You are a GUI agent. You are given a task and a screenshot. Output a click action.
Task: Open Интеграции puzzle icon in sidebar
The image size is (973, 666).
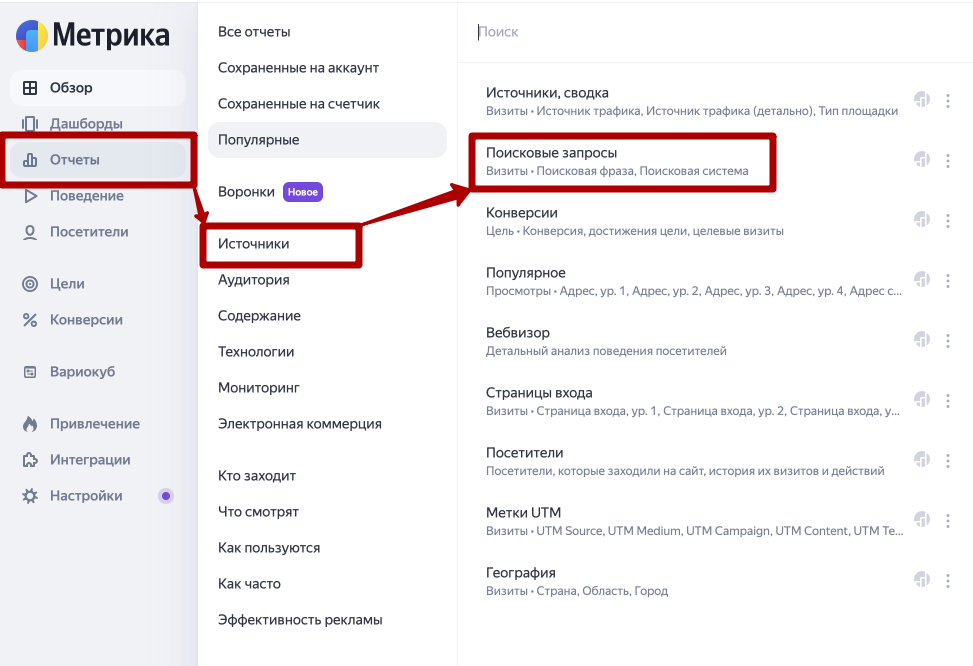tap(30, 460)
